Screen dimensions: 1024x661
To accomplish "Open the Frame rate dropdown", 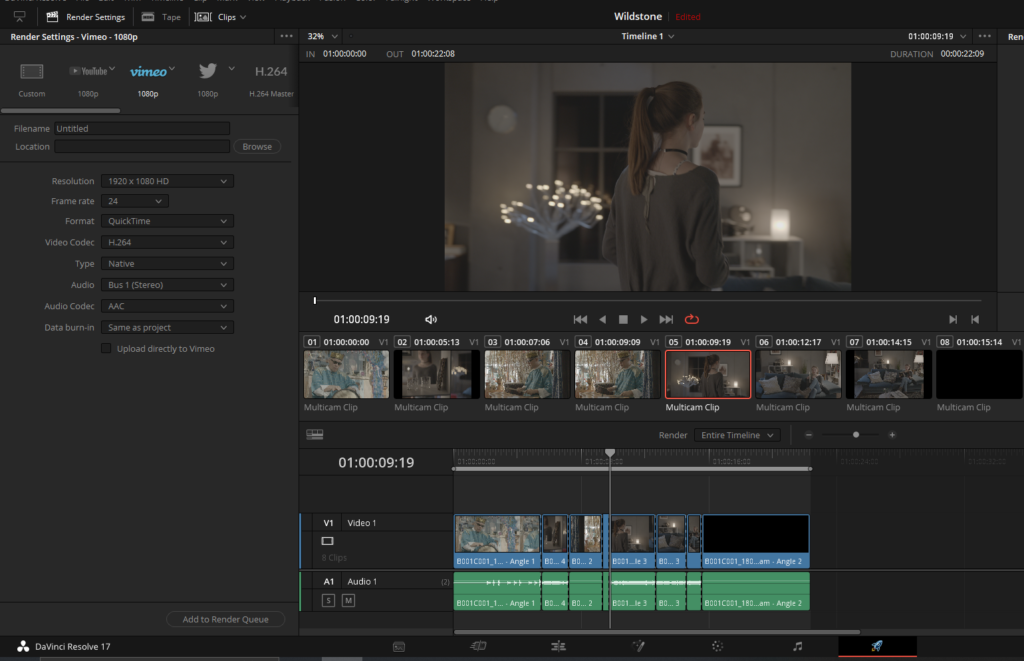I will [135, 201].
